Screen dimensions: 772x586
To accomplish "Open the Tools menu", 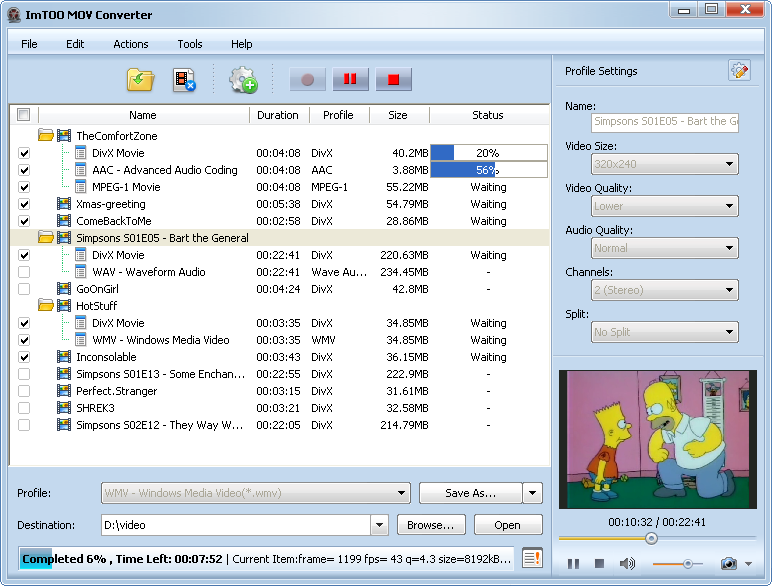I will (190, 44).
